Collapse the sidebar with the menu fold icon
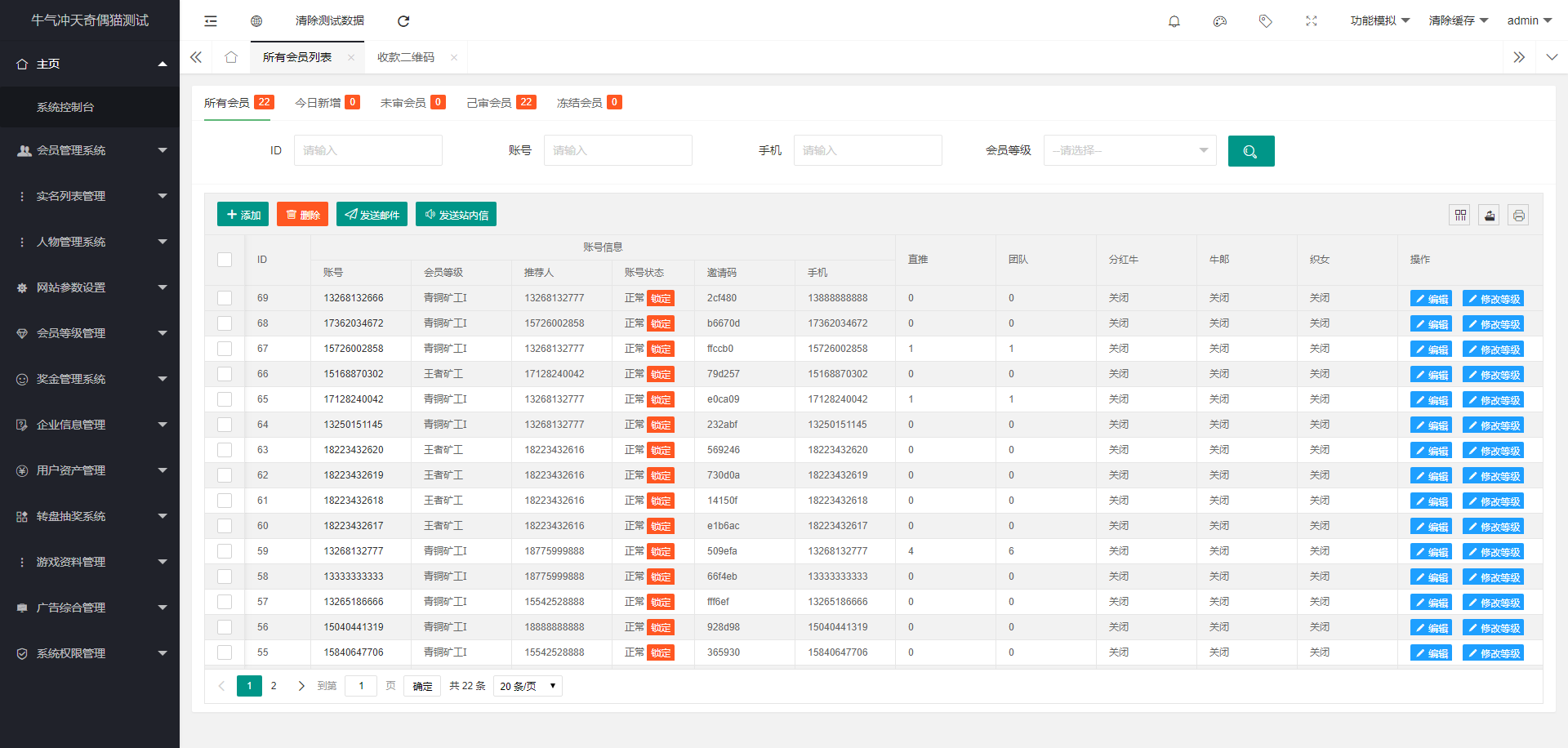 pyautogui.click(x=211, y=21)
